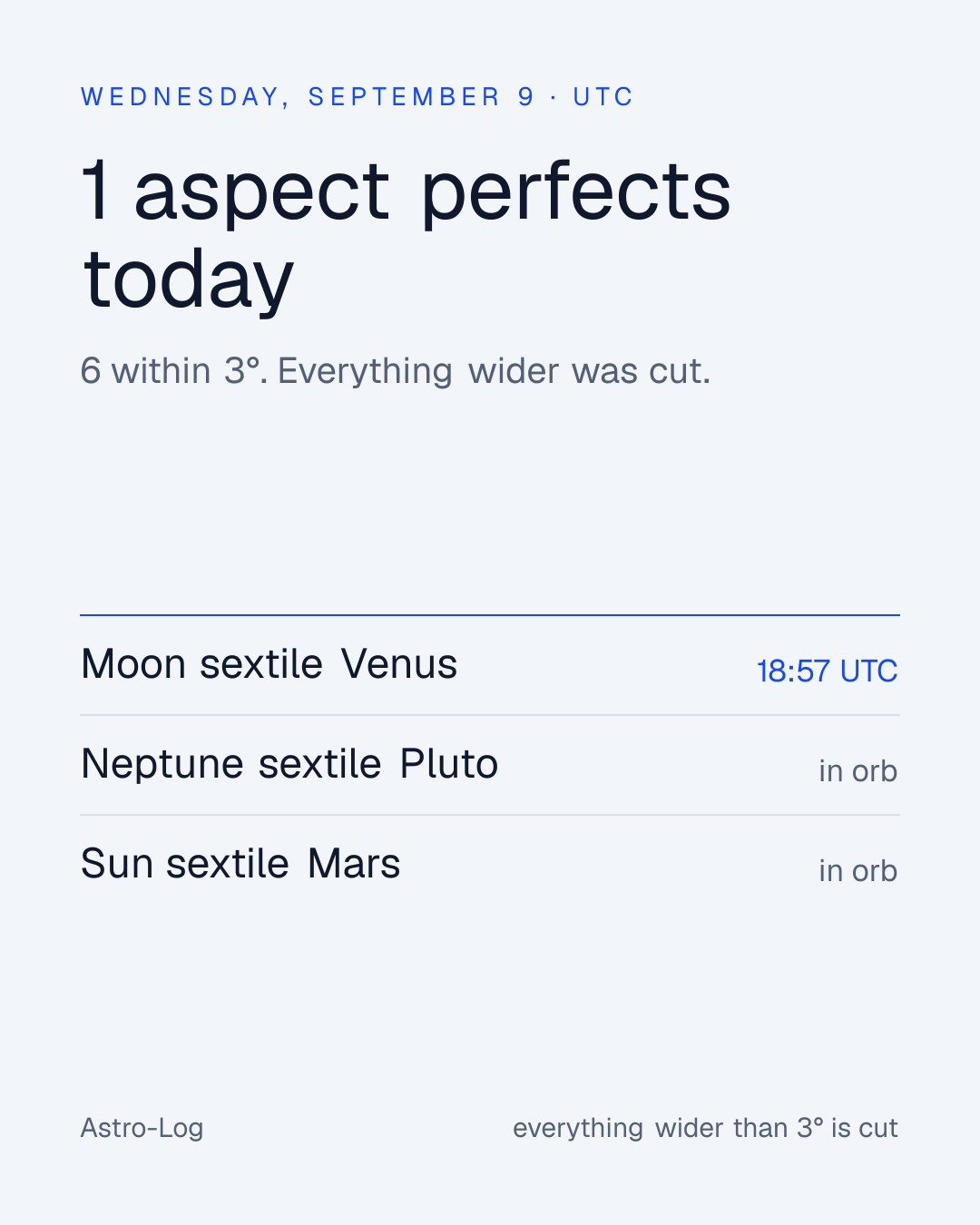Click the Wednesday, September 9 date header

[357, 97]
